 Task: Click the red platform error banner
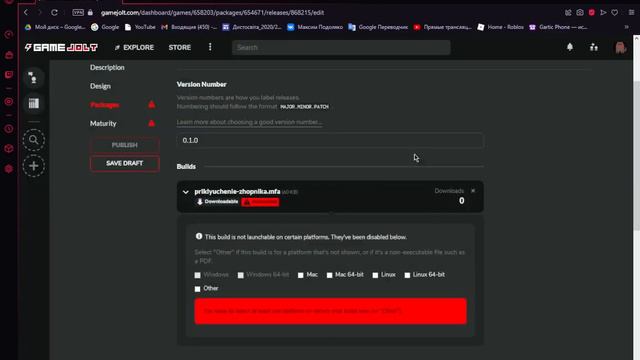pyautogui.click(x=331, y=311)
